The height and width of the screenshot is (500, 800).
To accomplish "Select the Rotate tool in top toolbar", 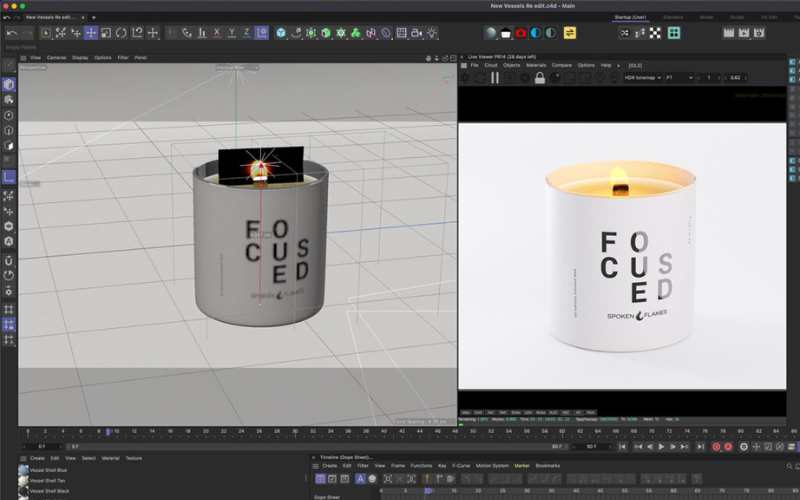I will pyautogui.click(x=122, y=33).
